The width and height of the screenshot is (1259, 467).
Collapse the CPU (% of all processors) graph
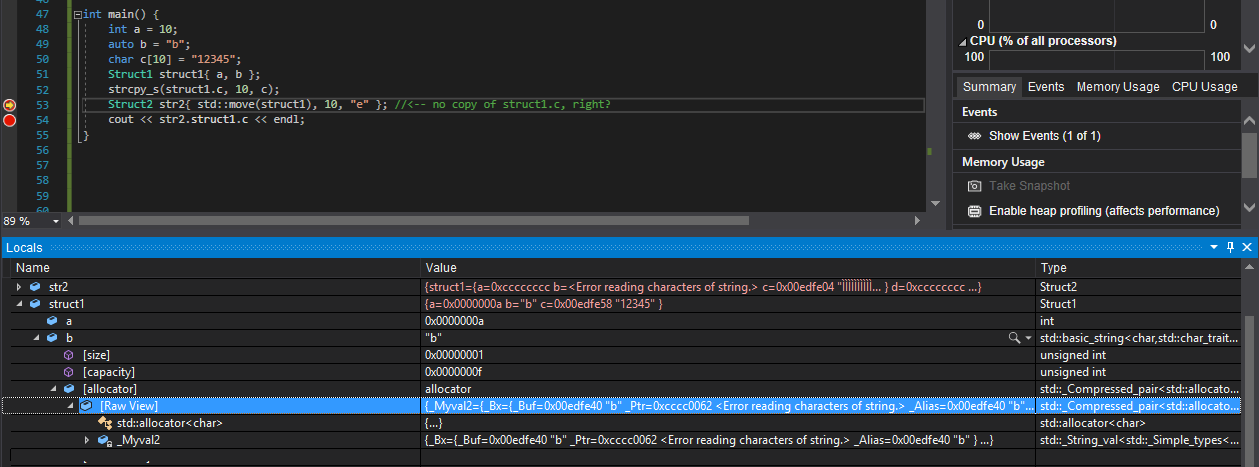(x=963, y=42)
